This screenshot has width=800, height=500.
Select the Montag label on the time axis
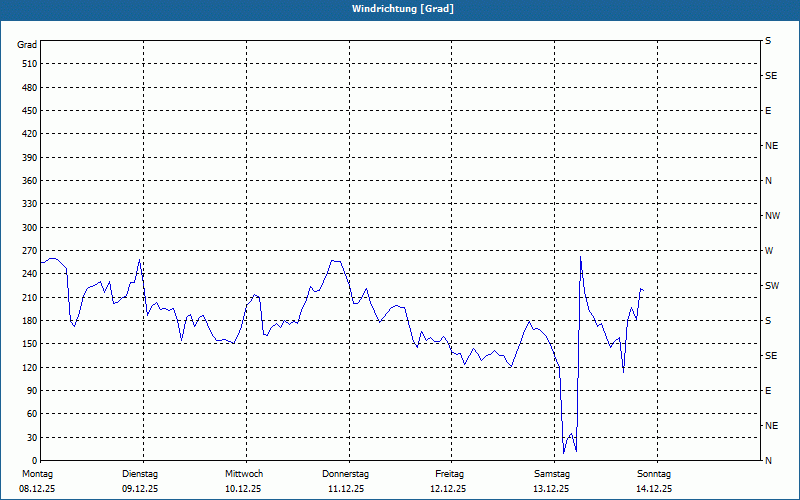(37, 473)
